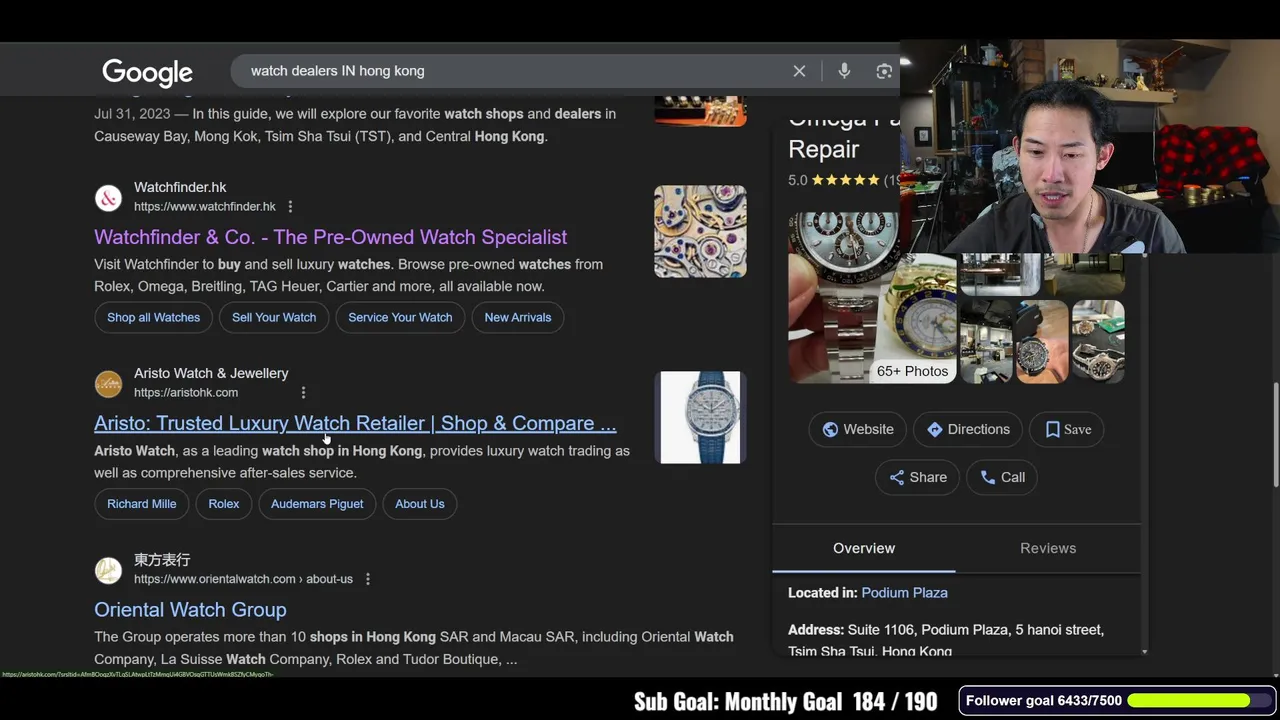Viewport: 1280px width, 720px height.
Task: Select the Richard Mille chip
Action: coord(141,504)
